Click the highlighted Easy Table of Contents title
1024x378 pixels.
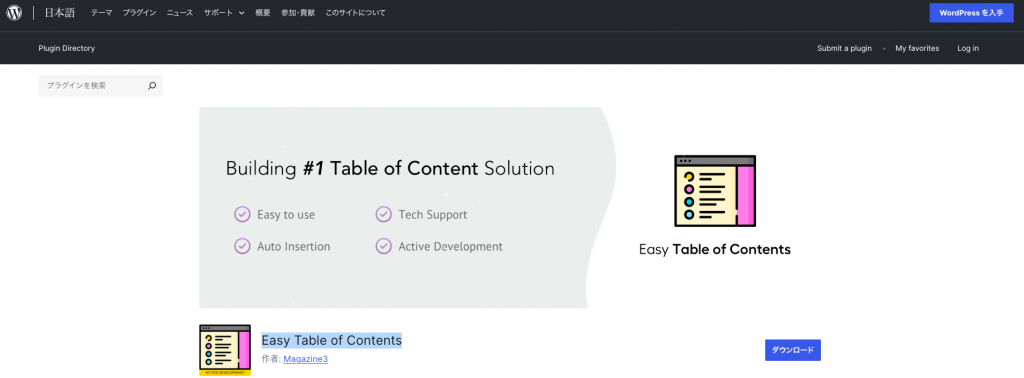coord(332,340)
